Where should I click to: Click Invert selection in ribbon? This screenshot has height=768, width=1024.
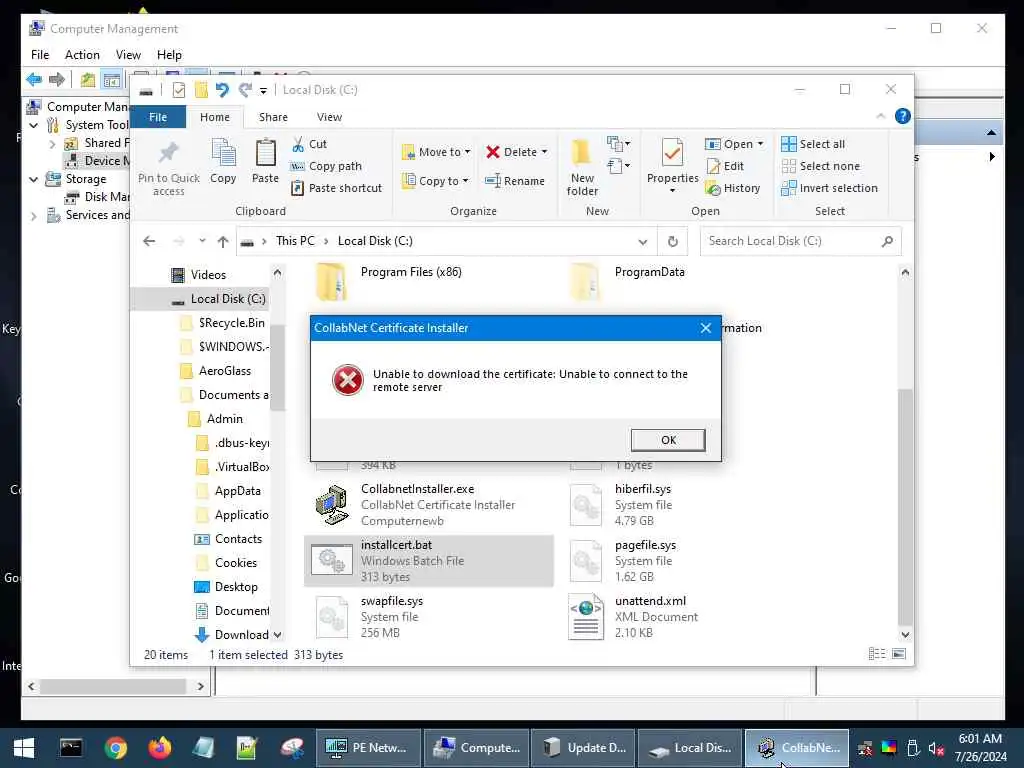830,188
